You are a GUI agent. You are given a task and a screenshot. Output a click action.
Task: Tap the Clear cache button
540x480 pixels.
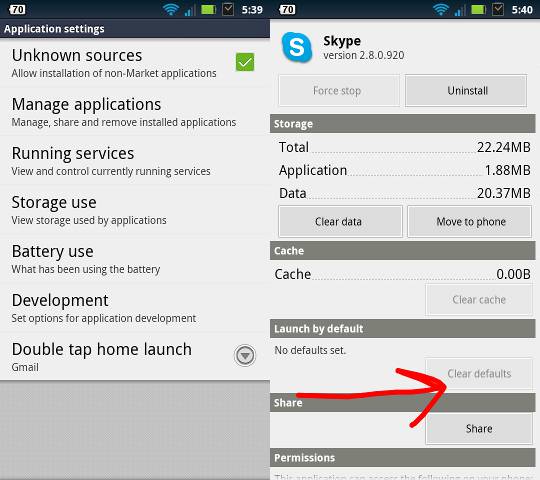coord(479,300)
